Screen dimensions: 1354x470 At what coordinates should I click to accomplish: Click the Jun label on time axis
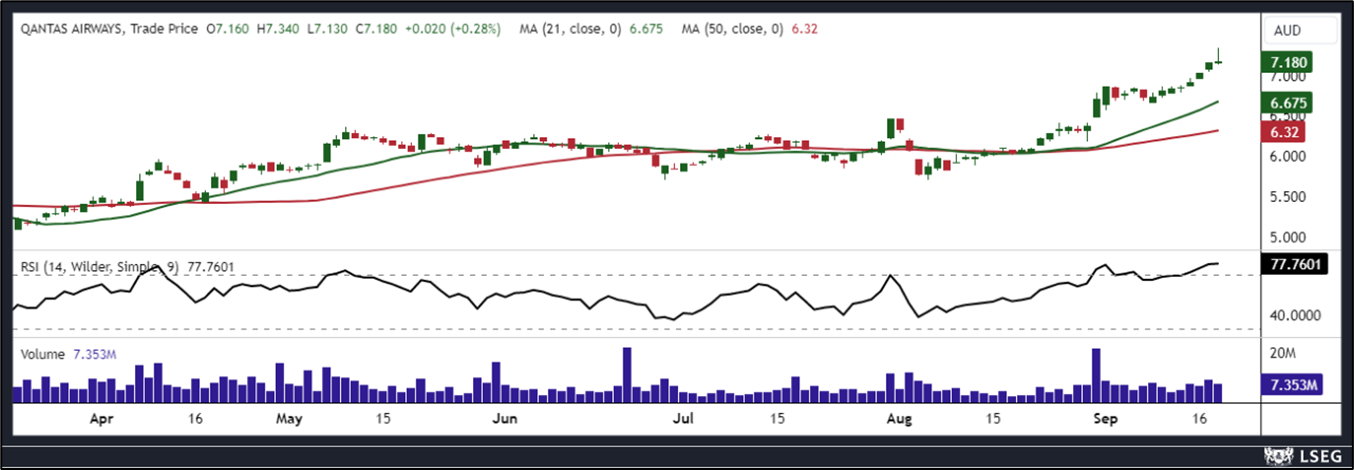coord(507,417)
